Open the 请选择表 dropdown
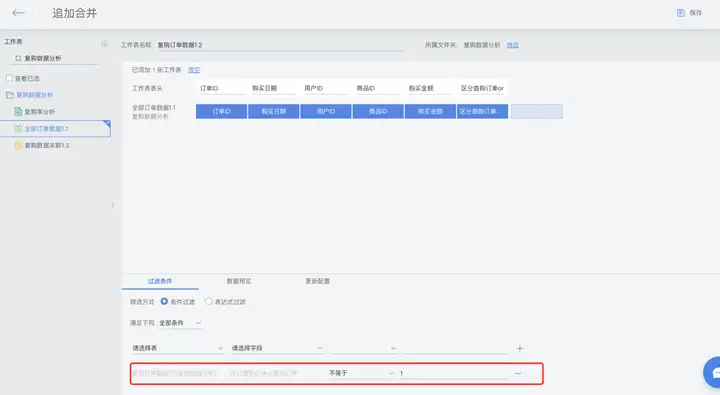720x395 pixels. coord(177,348)
